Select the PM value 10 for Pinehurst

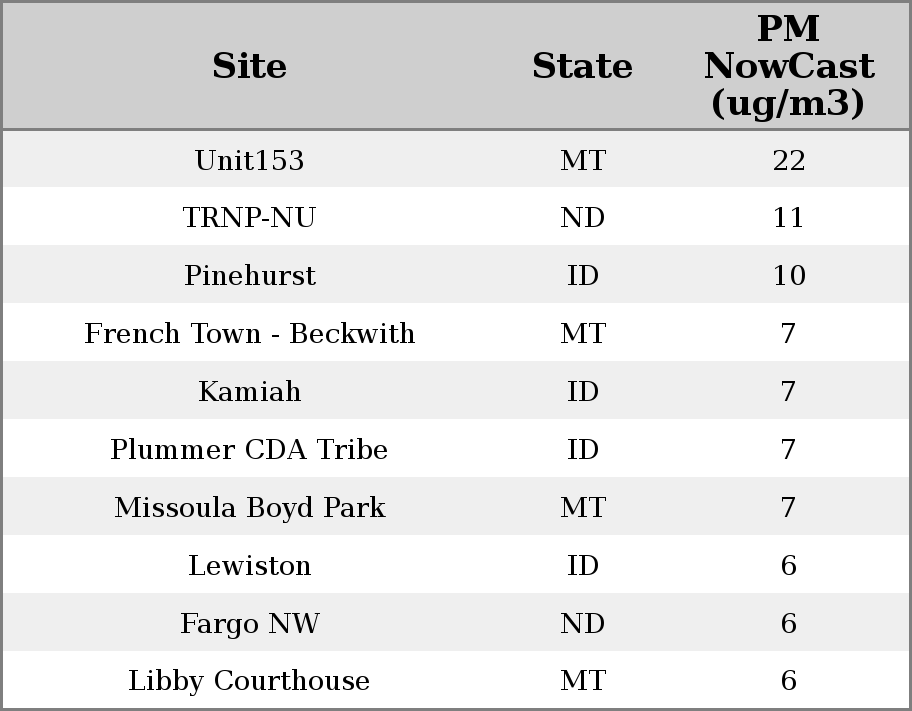788,276
